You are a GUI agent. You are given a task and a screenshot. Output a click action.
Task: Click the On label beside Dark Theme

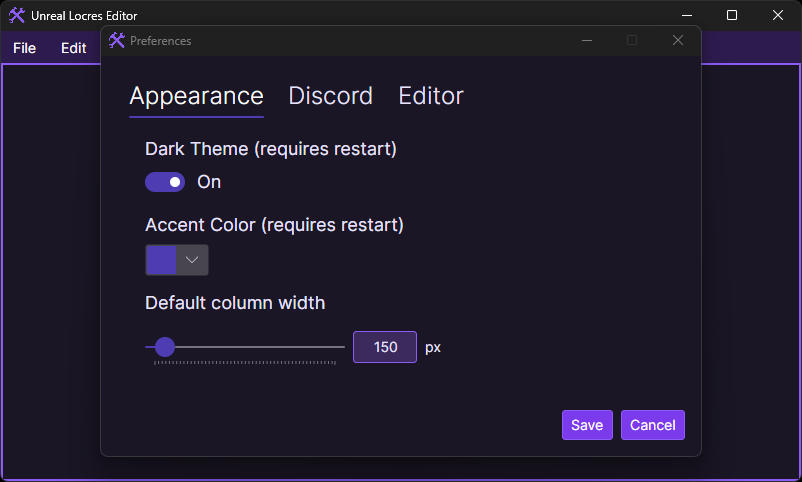209,182
